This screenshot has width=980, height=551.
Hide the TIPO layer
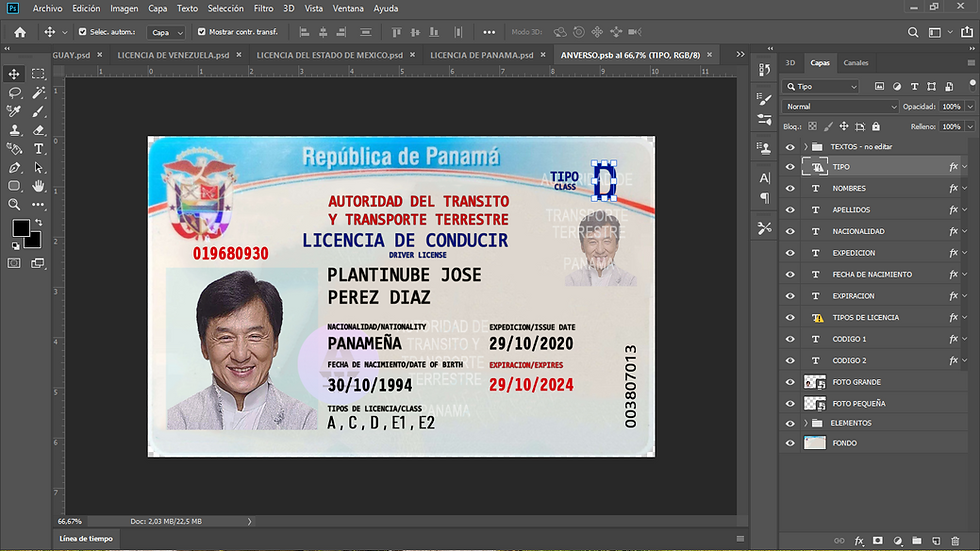pos(790,167)
